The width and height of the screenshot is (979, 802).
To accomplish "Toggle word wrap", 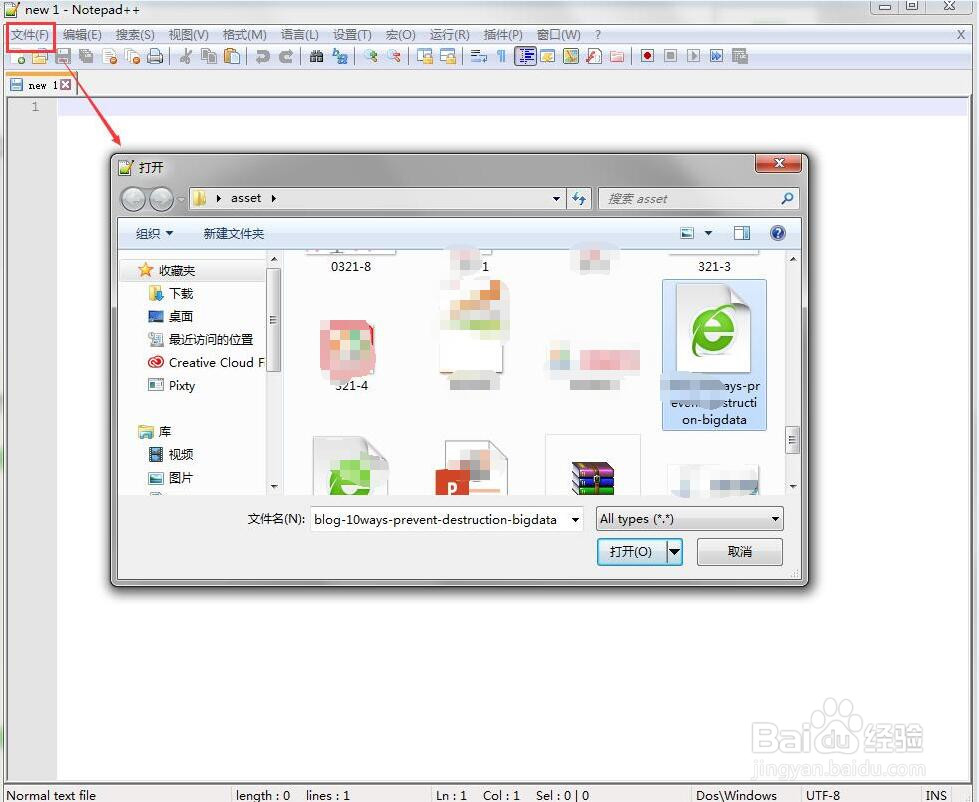I will (x=477, y=56).
